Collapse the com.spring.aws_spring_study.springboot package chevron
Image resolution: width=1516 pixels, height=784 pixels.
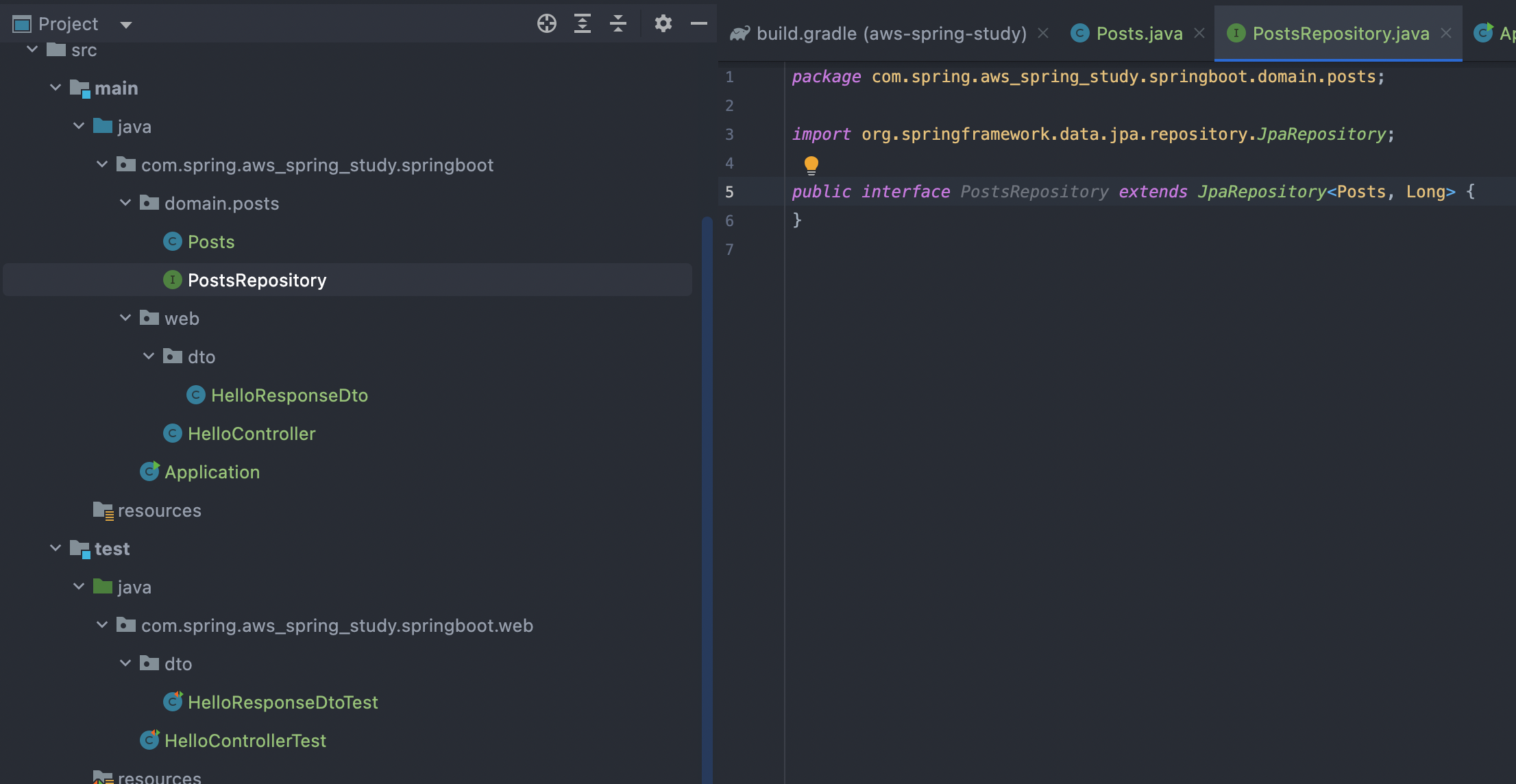pyautogui.click(x=102, y=164)
